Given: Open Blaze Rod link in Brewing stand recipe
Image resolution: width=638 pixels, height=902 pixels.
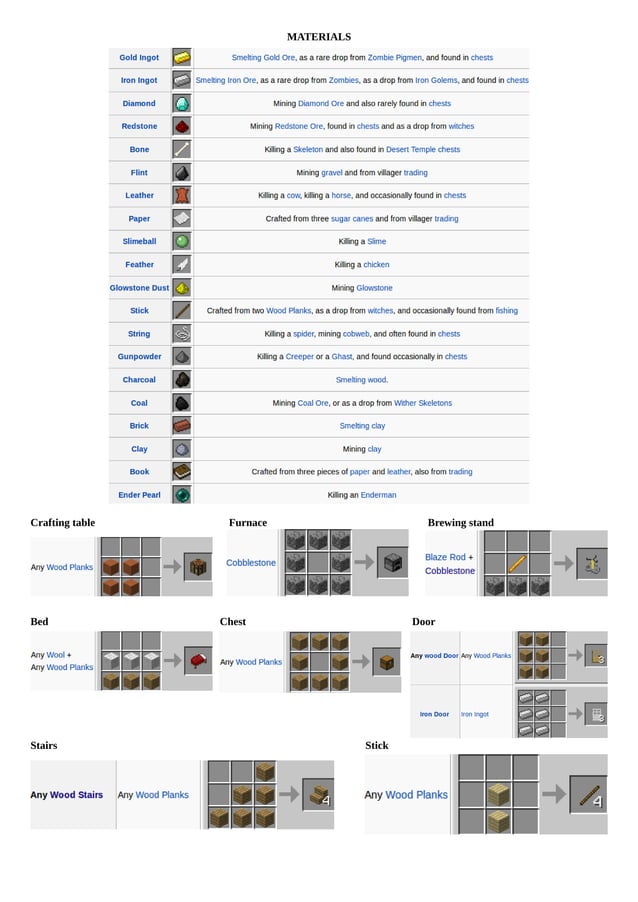Looking at the screenshot, I should 445,557.
